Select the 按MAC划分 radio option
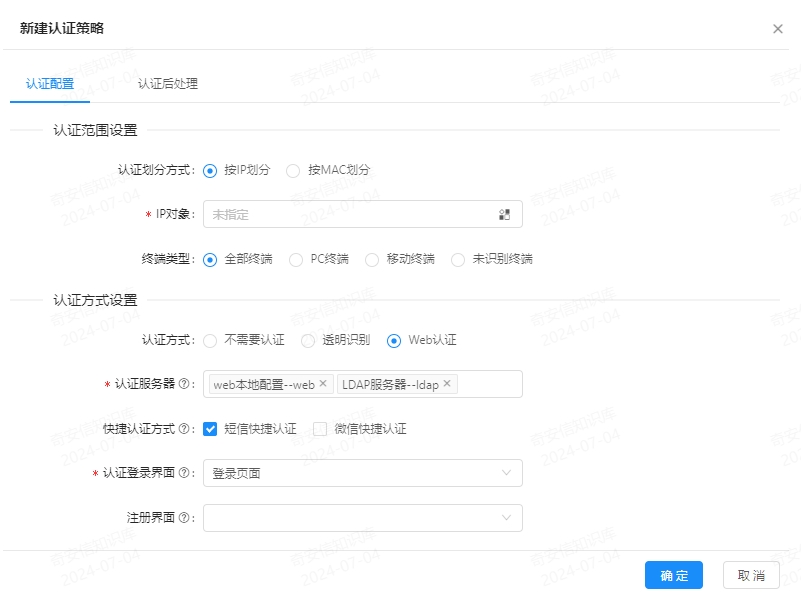 pyautogui.click(x=292, y=170)
